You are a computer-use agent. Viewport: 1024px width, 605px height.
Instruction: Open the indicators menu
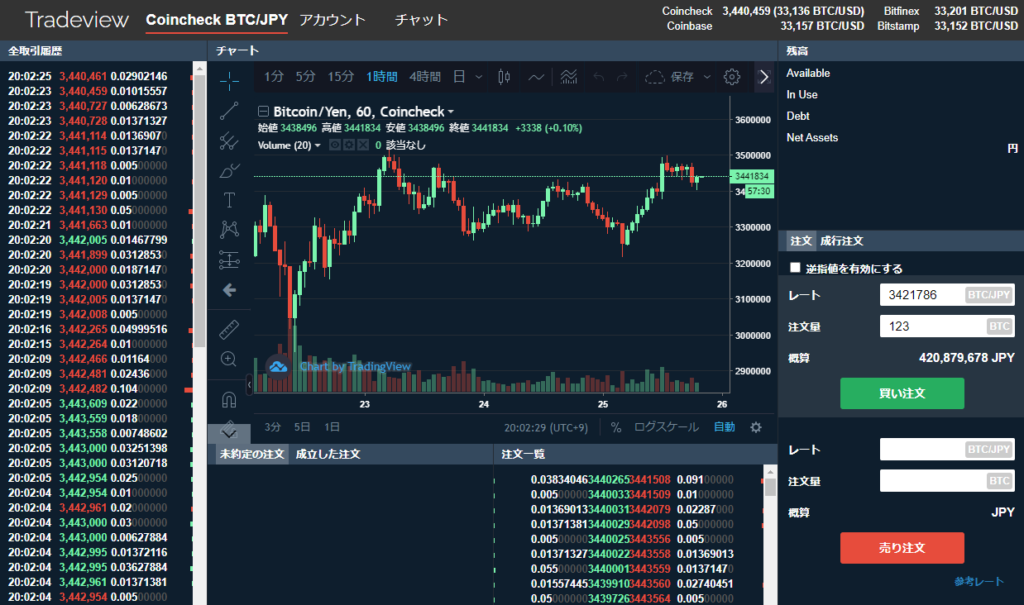click(568, 77)
